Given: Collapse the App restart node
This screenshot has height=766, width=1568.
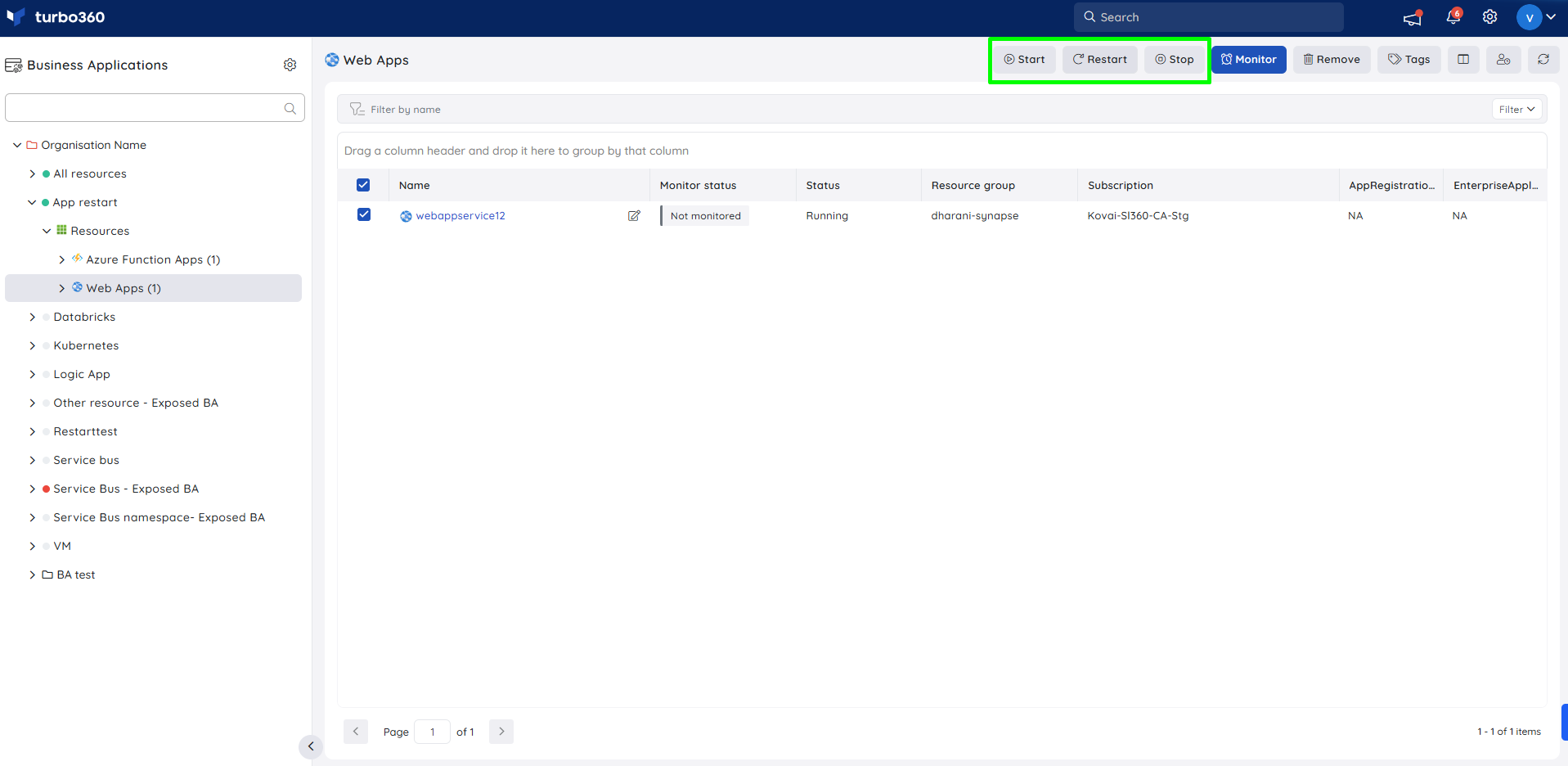Looking at the screenshot, I should (32, 202).
